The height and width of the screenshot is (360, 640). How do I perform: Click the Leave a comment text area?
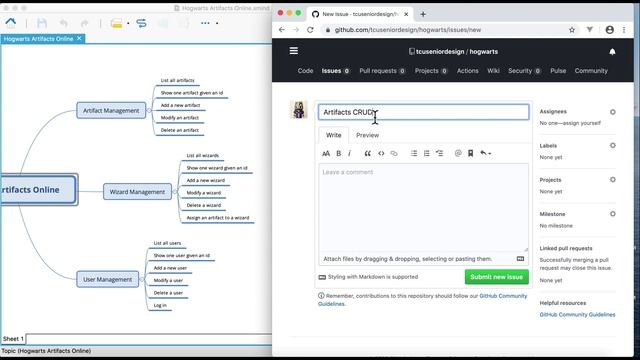[x=423, y=207]
